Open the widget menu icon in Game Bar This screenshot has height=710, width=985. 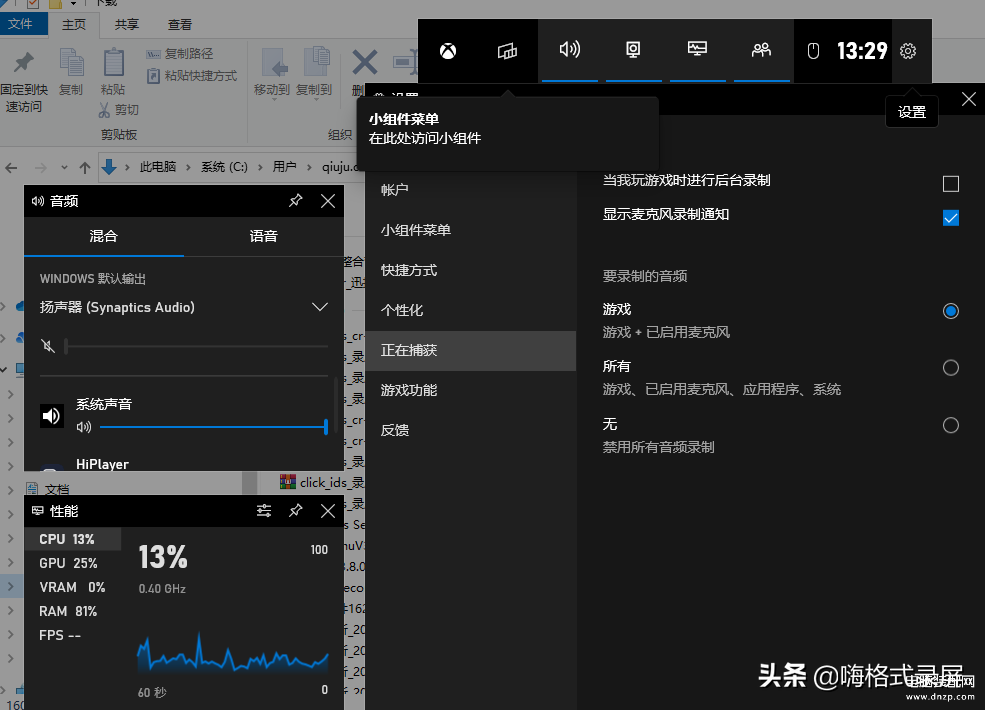tap(507, 51)
